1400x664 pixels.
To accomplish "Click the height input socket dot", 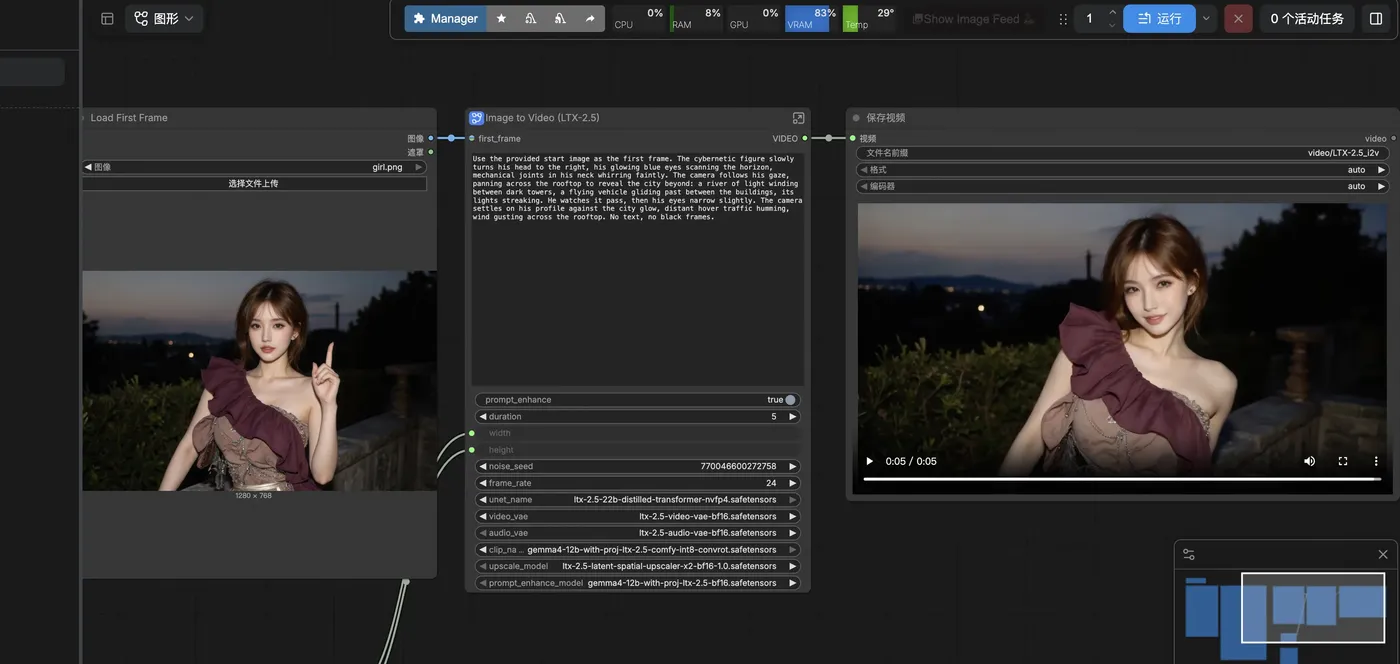I will 472,450.
